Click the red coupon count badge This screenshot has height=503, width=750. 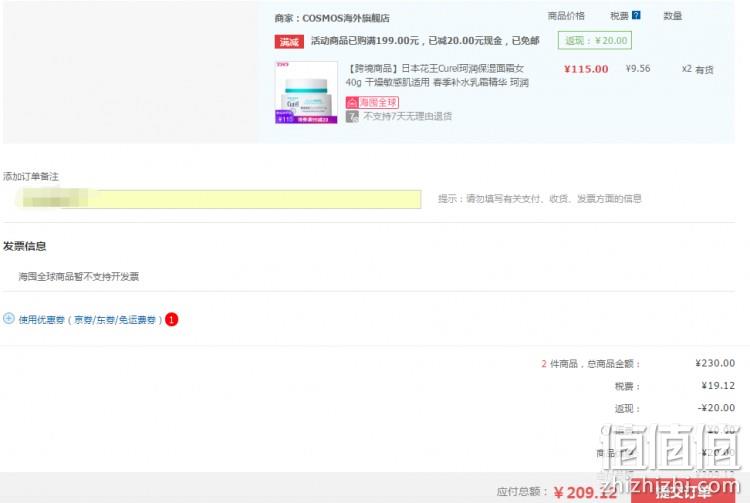pyautogui.click(x=171, y=319)
